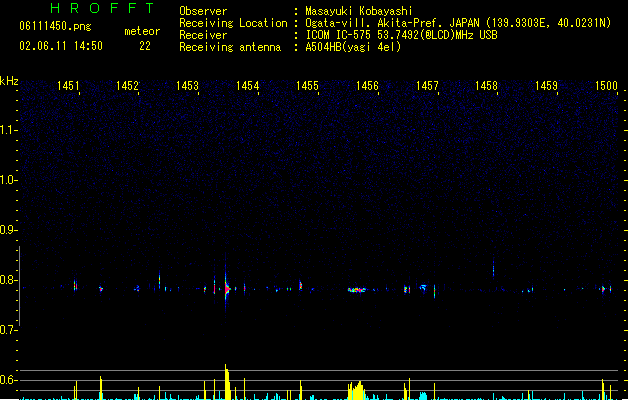Click the 0.9 kHz frequency label
The image size is (629, 400).
pyautogui.click(x=8, y=230)
